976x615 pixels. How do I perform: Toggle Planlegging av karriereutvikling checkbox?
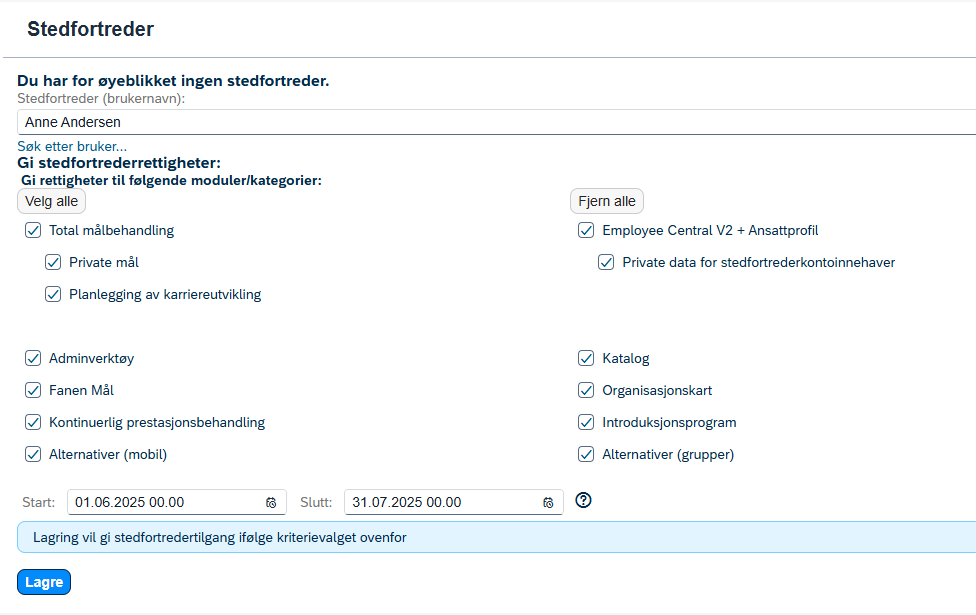click(53, 294)
